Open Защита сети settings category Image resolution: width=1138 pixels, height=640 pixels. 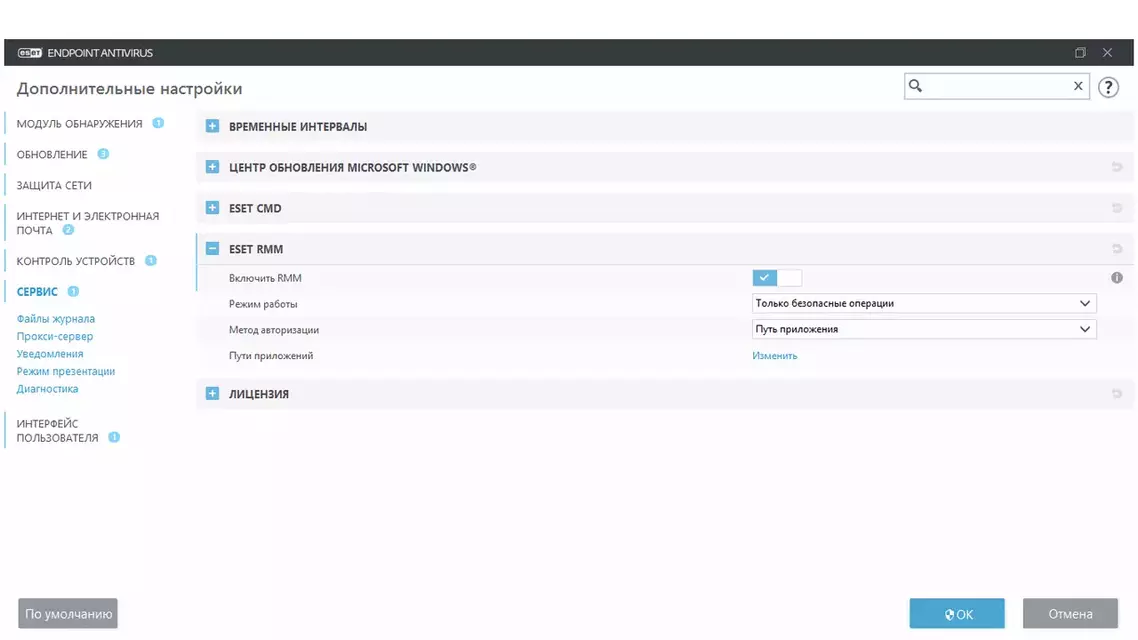pyautogui.click(x=54, y=186)
